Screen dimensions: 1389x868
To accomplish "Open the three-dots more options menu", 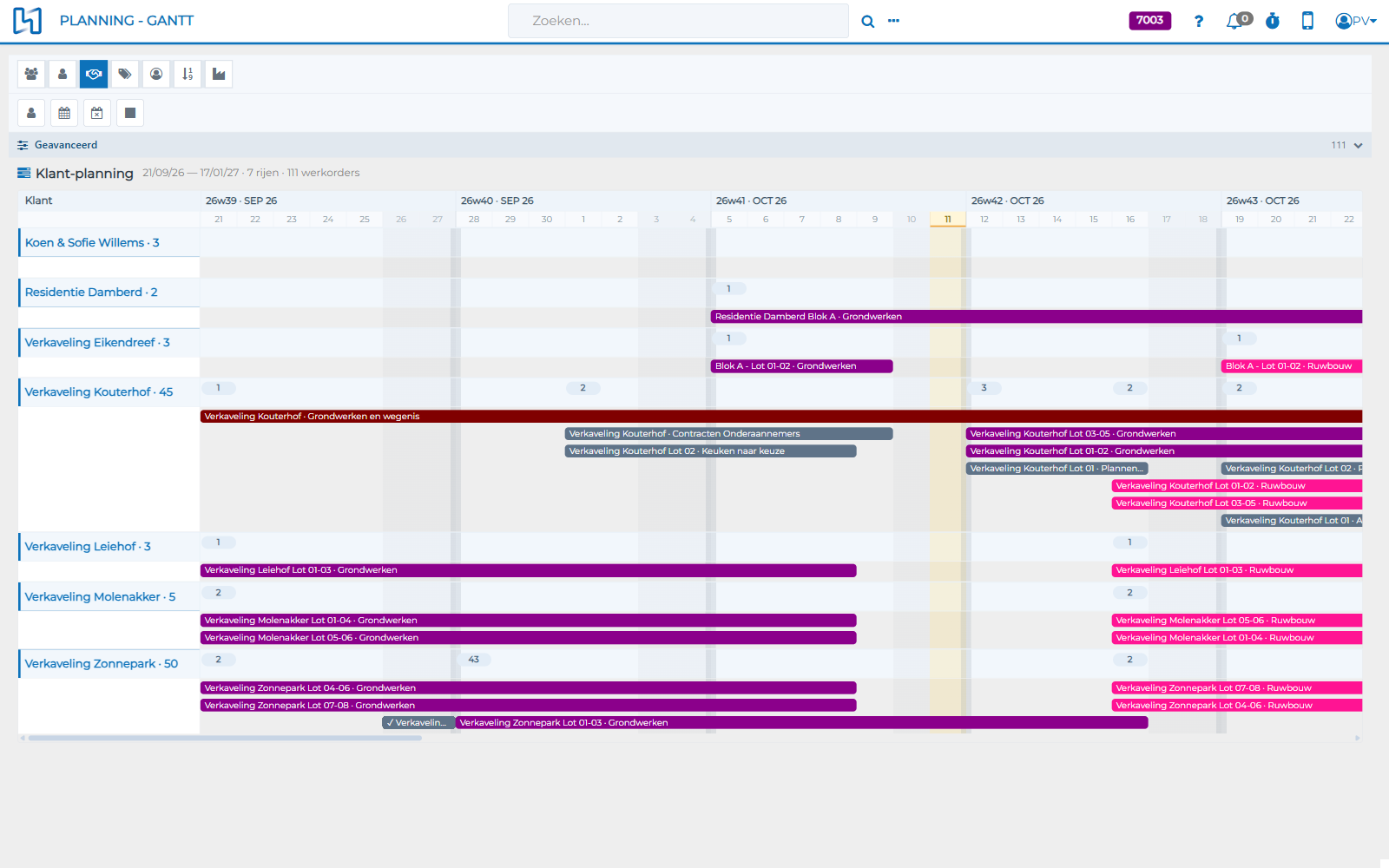I will click(x=893, y=21).
